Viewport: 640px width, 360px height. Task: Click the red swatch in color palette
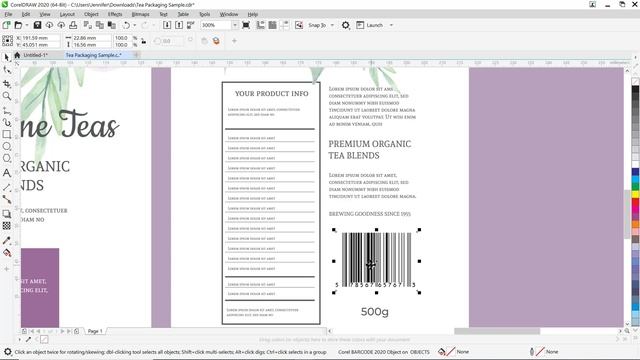[x=636, y=202]
